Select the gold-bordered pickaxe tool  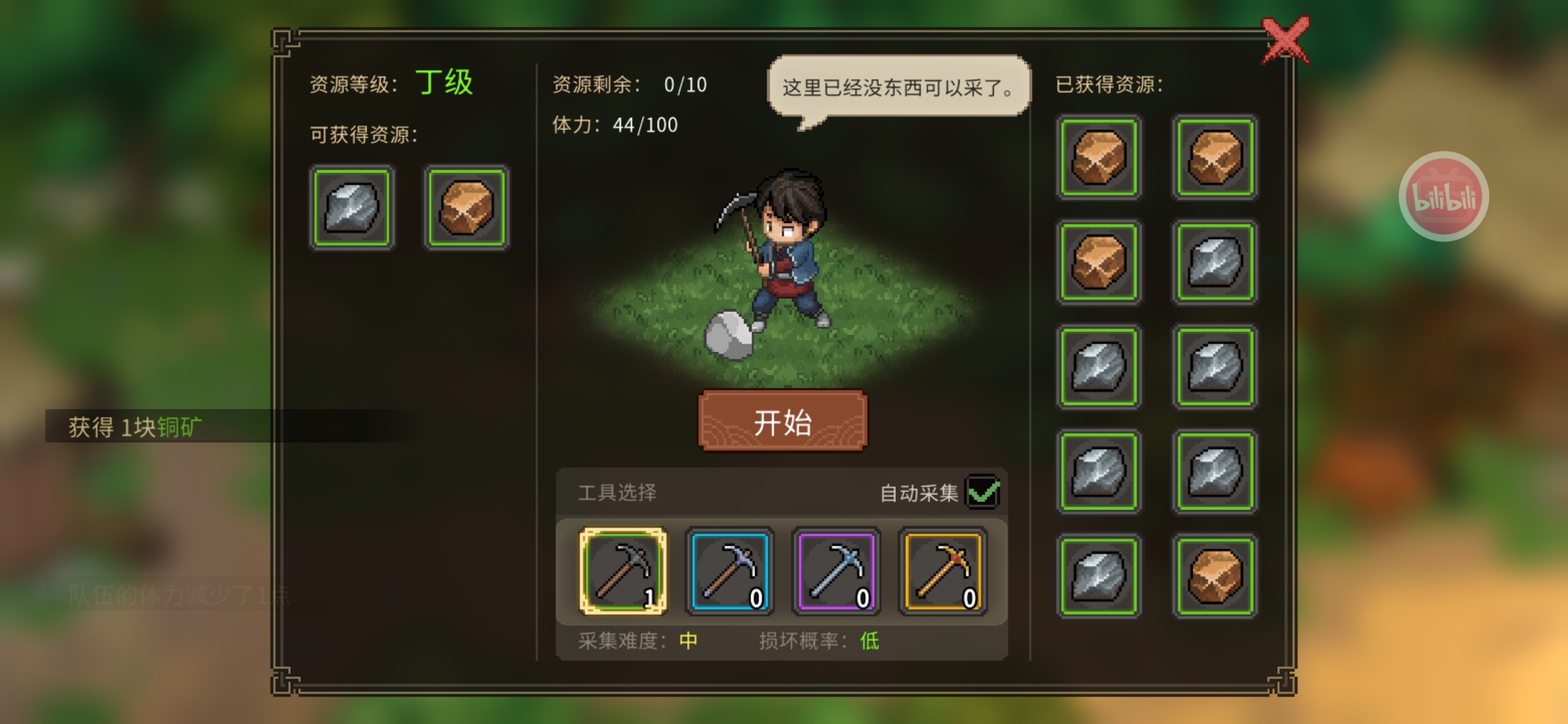(943, 571)
